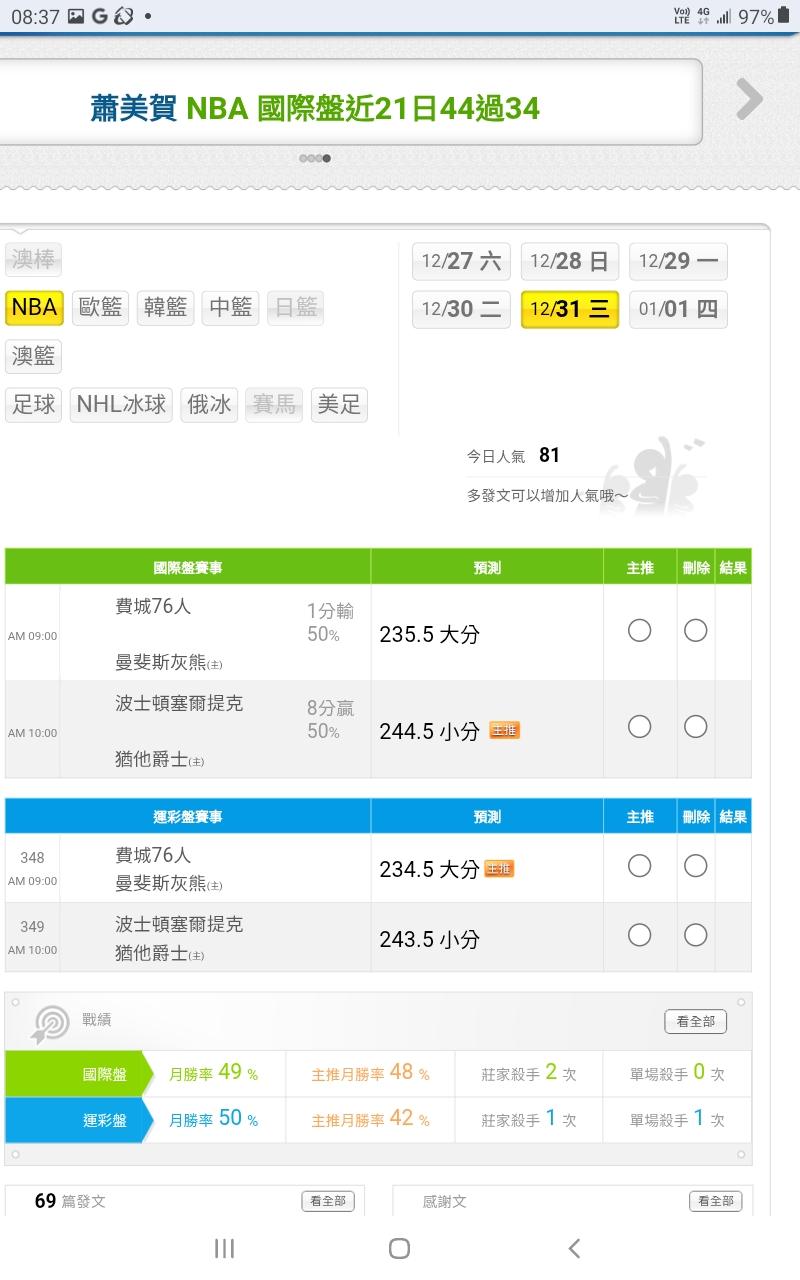Image resolution: width=800 pixels, height=1280 pixels.
Task: Tap the carousel pagination dots under banner
Action: pos(314,158)
